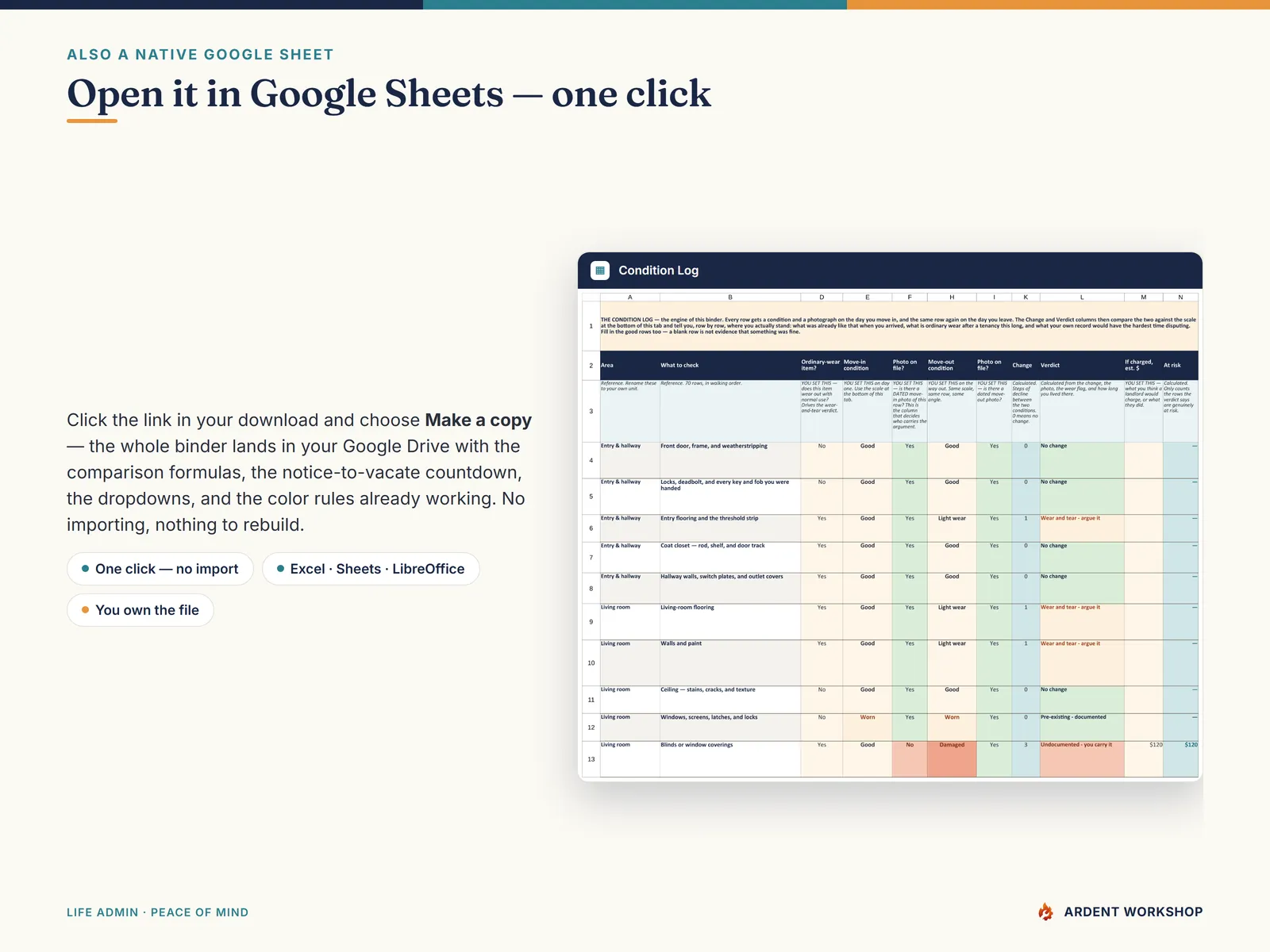This screenshot has width=1270, height=952.
Task: Click the red "No" photo cell in row 13
Action: coord(910,759)
